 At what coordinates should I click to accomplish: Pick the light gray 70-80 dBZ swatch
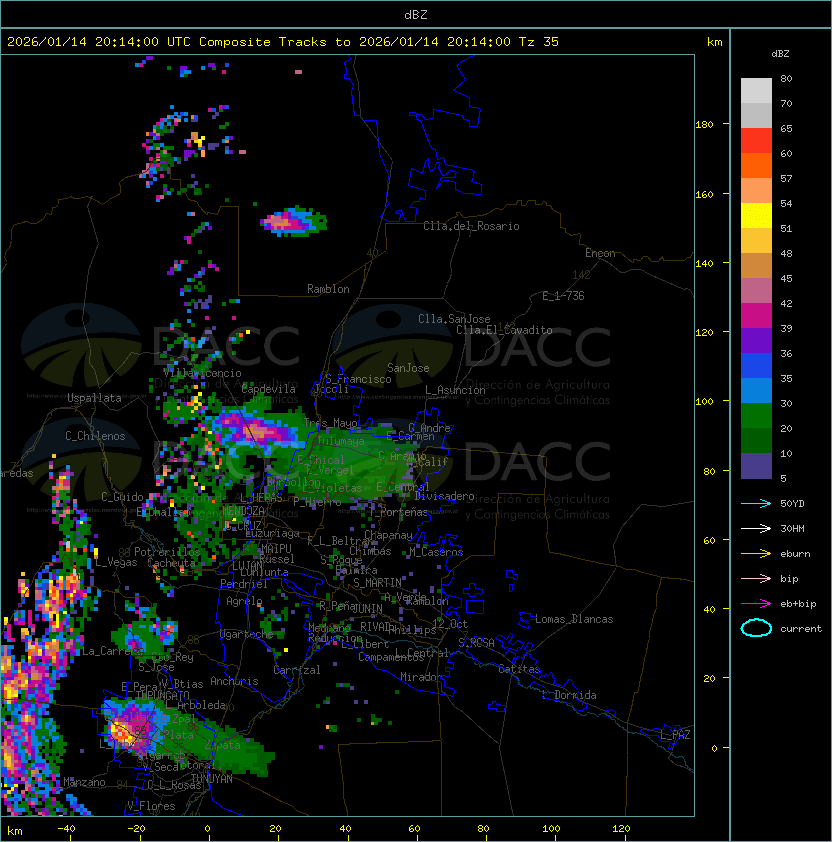(x=756, y=90)
